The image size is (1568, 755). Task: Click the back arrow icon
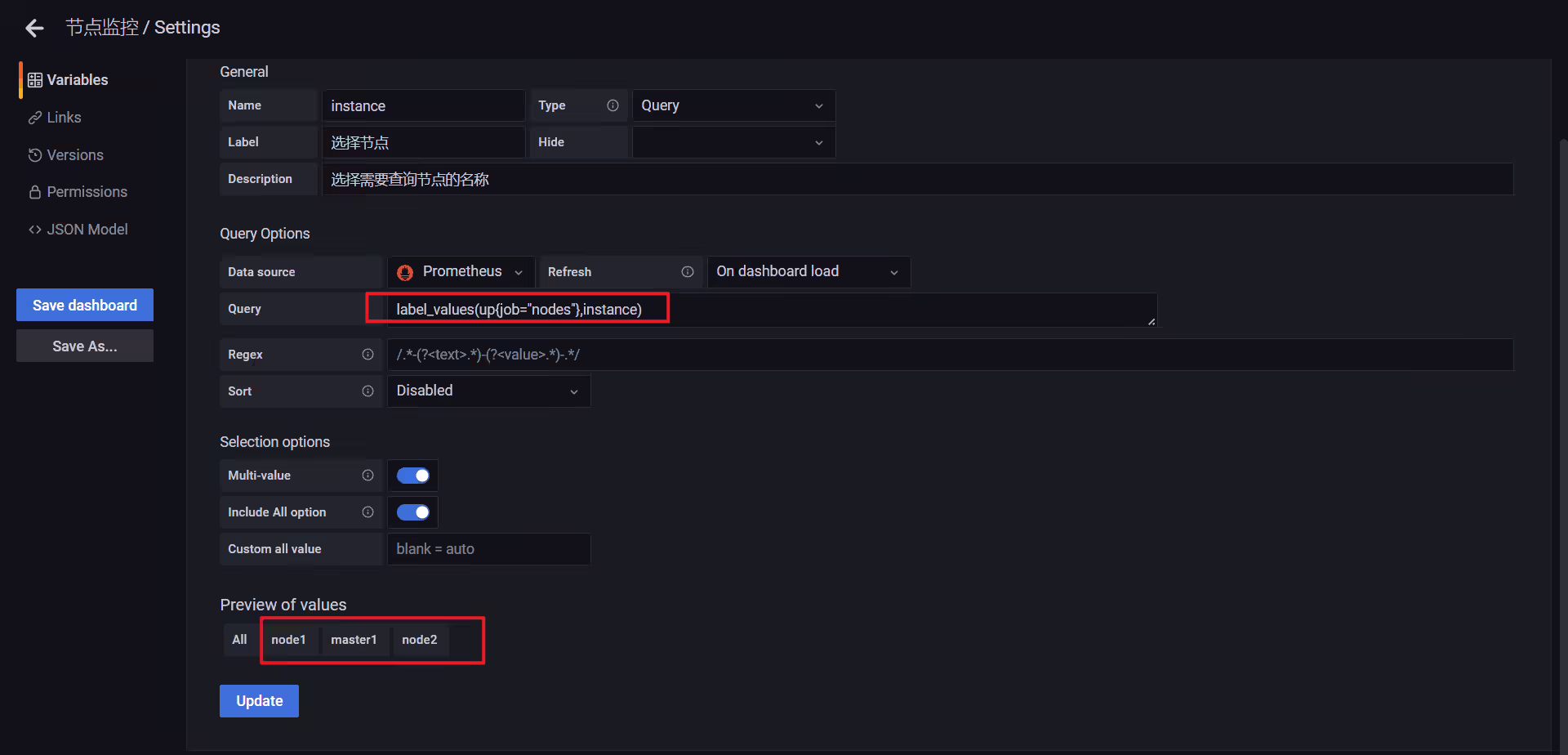34,29
